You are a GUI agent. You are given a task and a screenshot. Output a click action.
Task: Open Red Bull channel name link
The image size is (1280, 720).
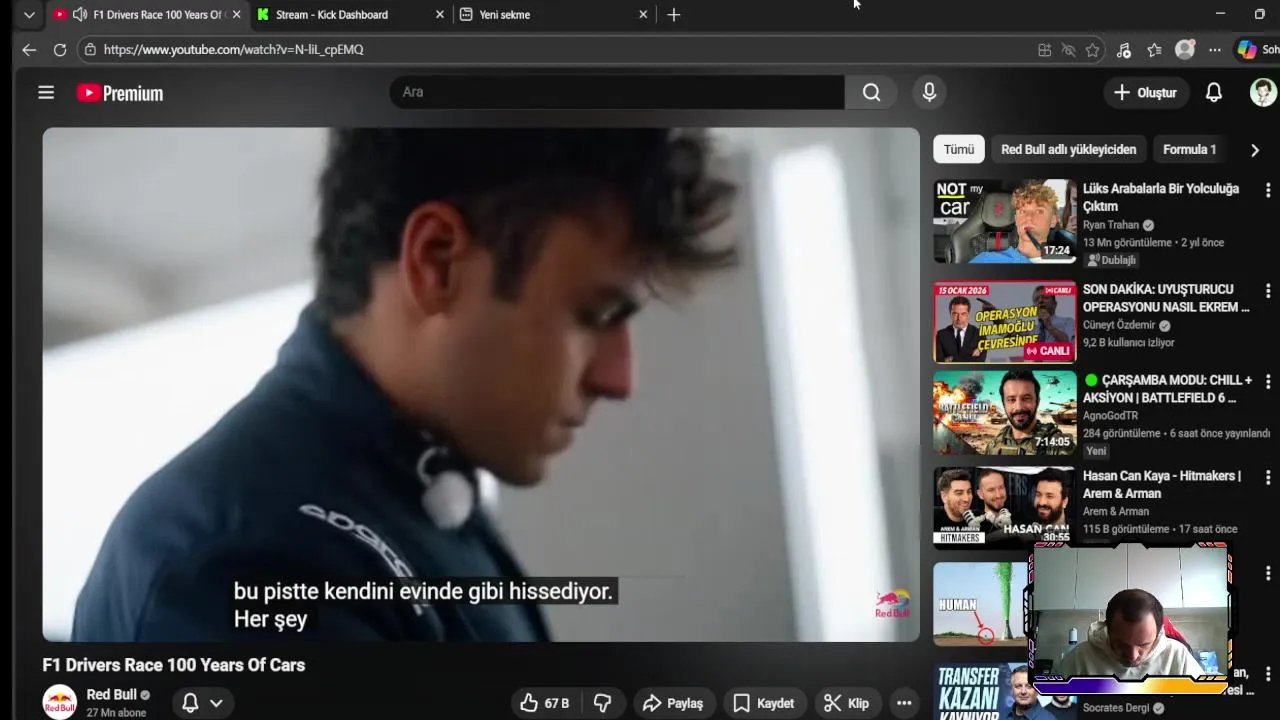pyautogui.click(x=111, y=694)
